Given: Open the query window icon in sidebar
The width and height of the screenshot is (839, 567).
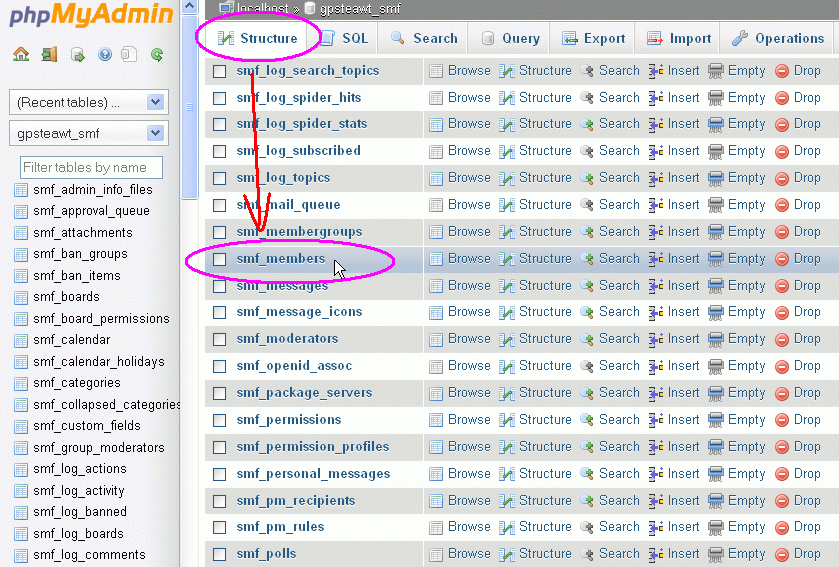Looking at the screenshot, I should [x=78, y=55].
